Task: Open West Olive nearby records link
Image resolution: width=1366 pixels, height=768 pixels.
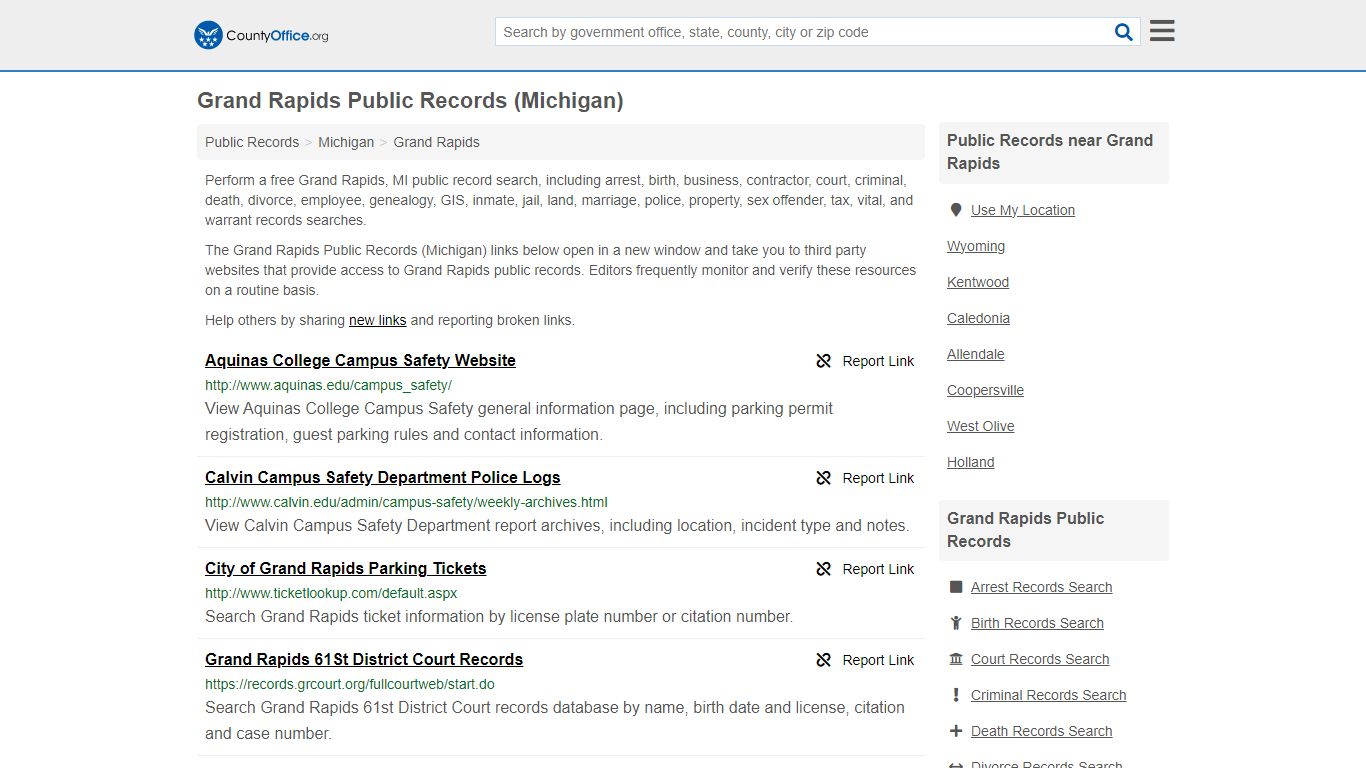Action: [x=980, y=426]
